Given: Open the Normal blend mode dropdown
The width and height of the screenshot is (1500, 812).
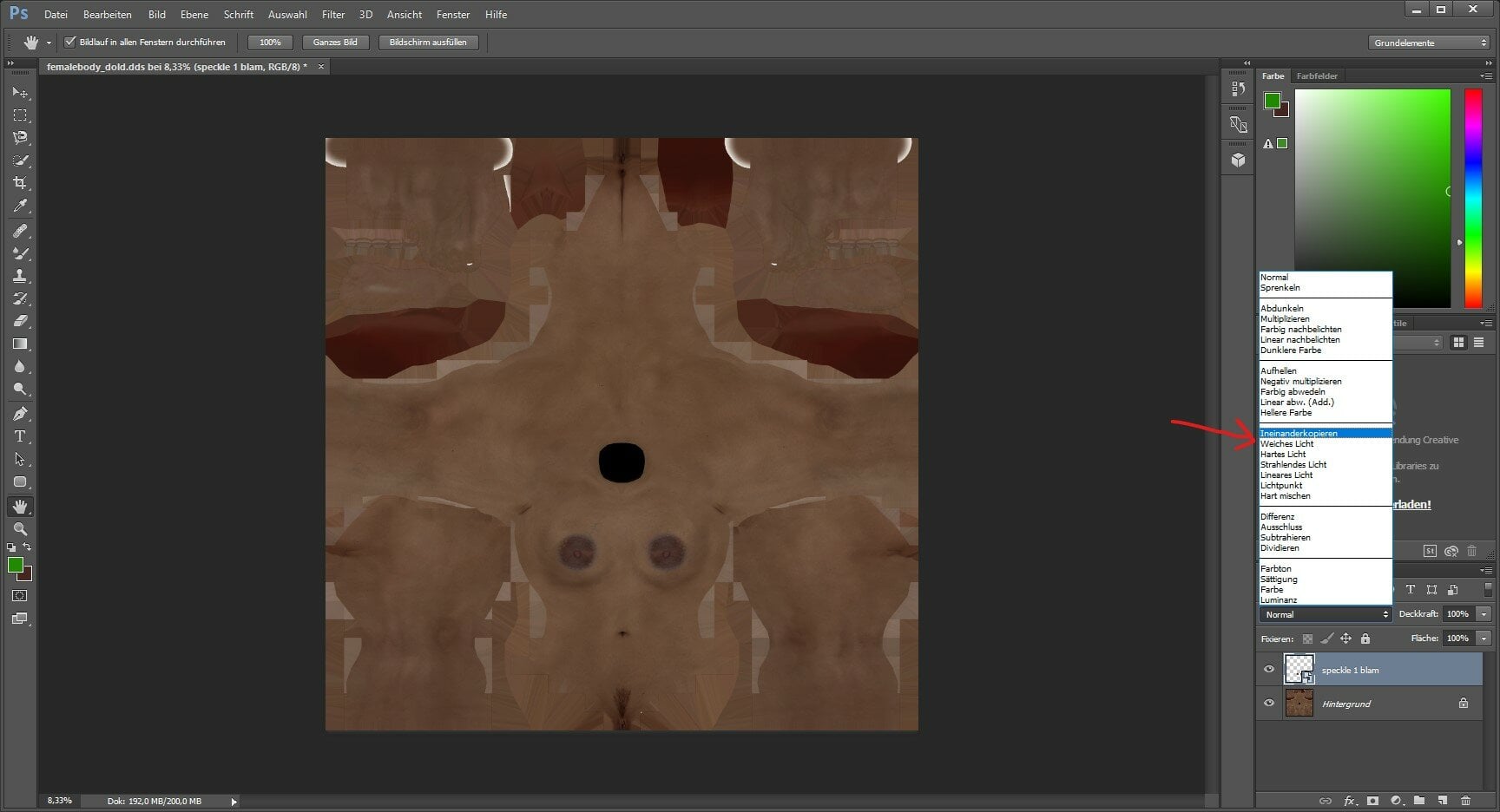Looking at the screenshot, I should pos(1326,614).
